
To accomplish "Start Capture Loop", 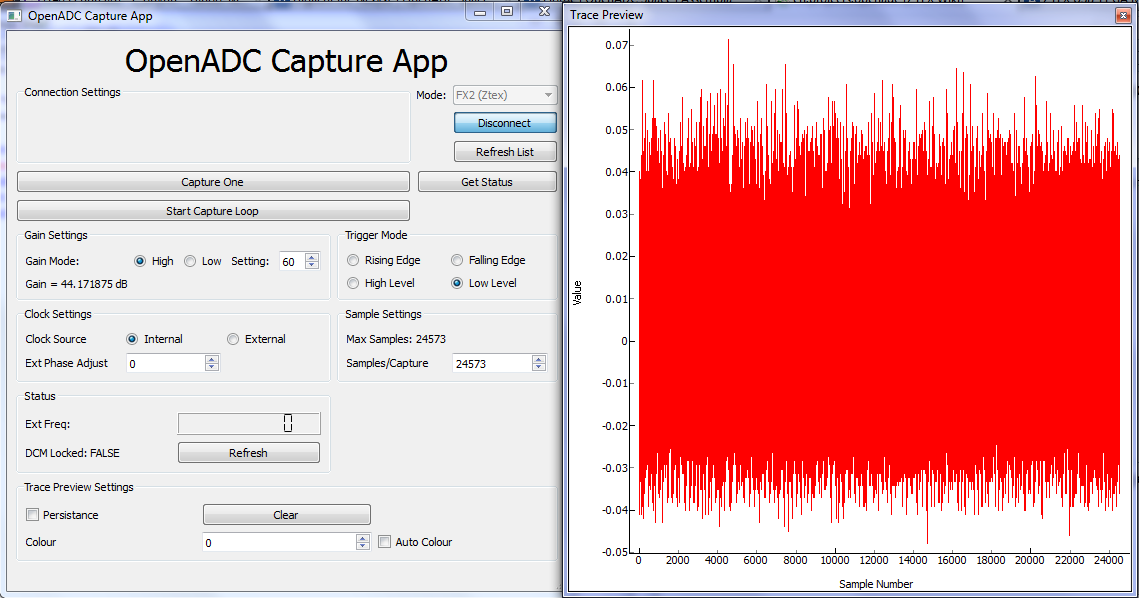I will coord(213,211).
